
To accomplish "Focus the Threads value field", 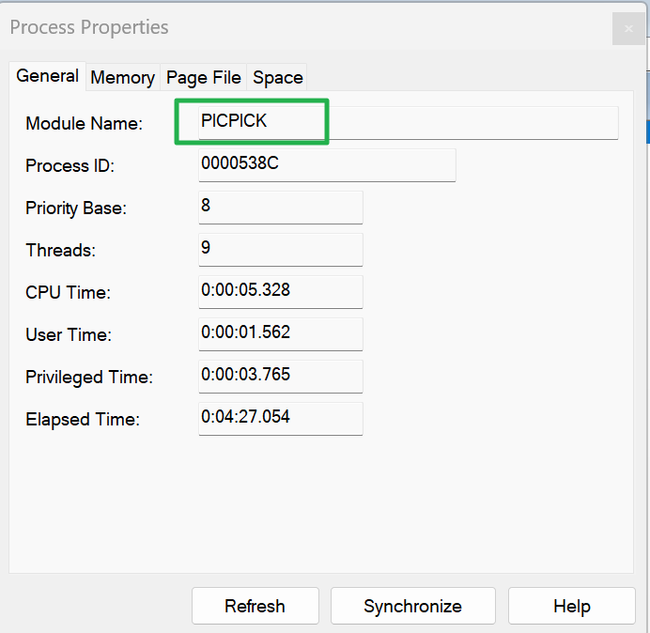I will pos(280,249).
